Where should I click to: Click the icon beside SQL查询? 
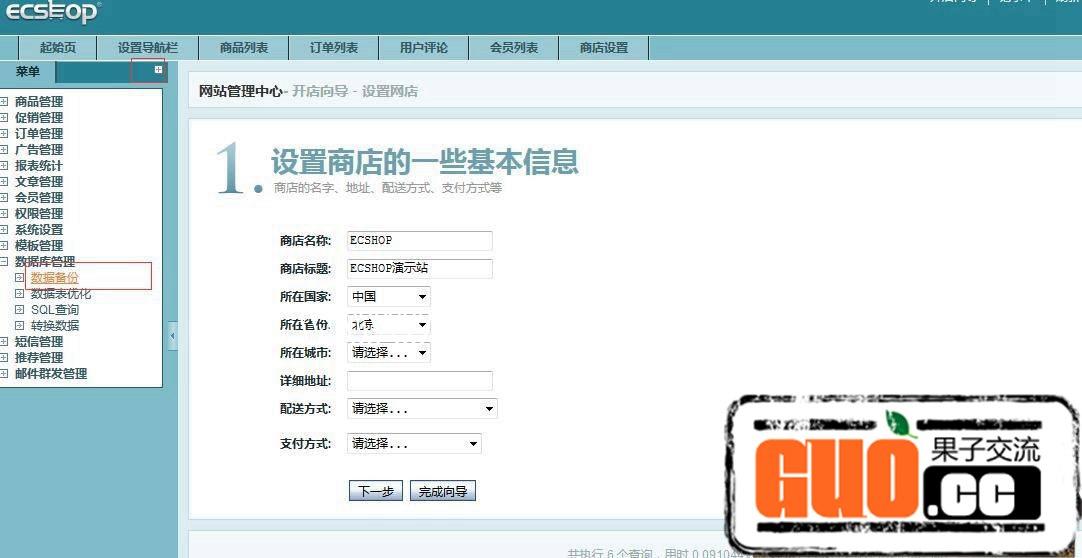pos(19,310)
